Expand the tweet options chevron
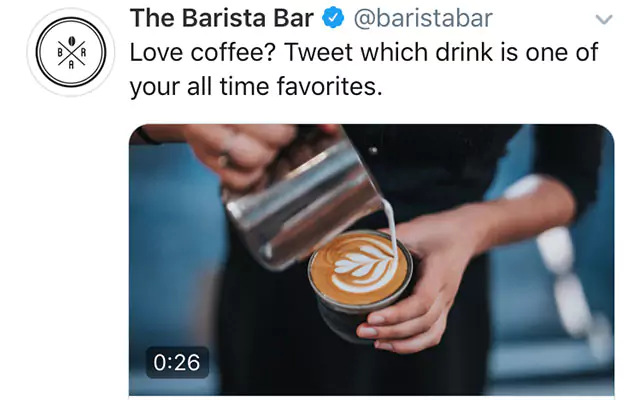640x400 pixels. point(604,19)
